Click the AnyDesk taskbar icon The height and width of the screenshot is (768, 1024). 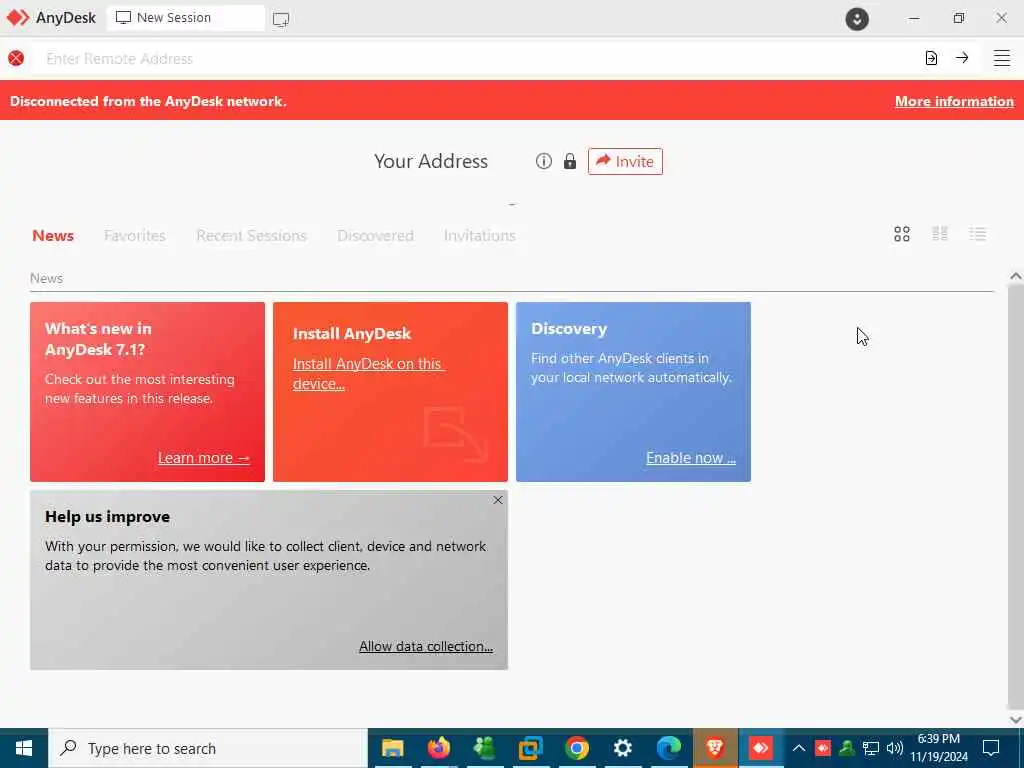[x=761, y=748]
